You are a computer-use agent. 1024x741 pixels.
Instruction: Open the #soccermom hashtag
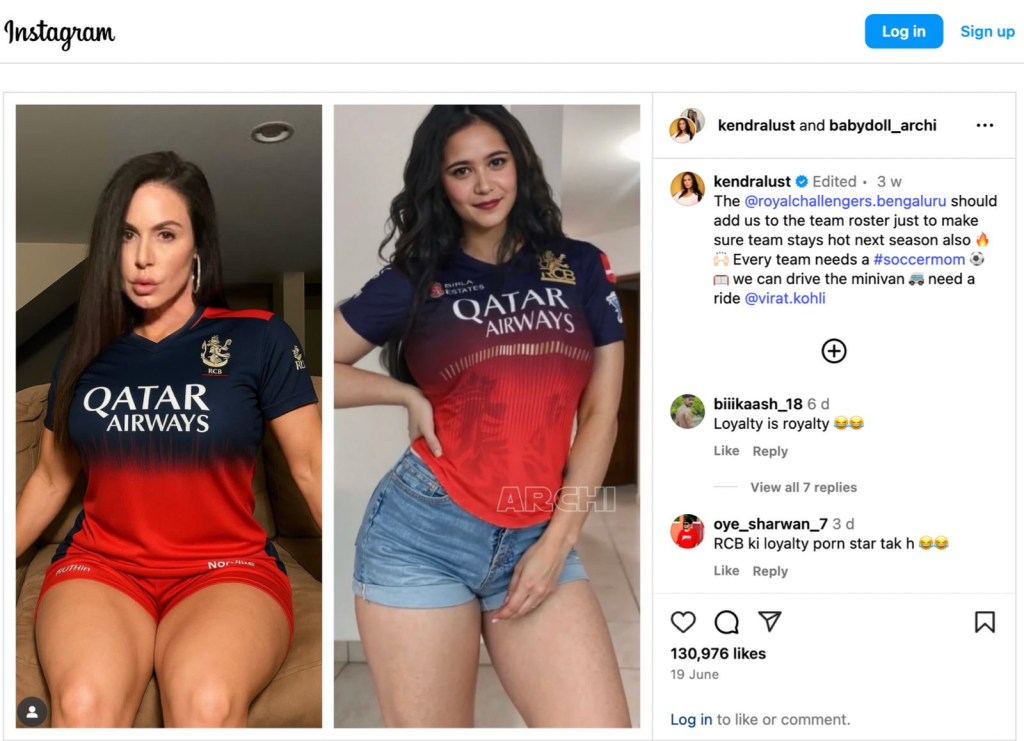click(919, 260)
